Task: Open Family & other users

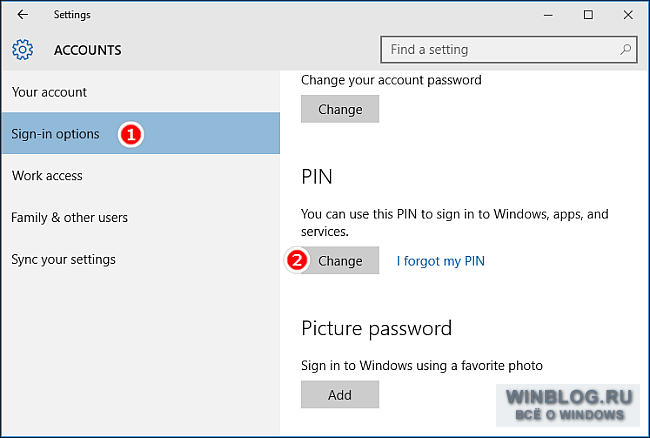Action: tap(141, 218)
